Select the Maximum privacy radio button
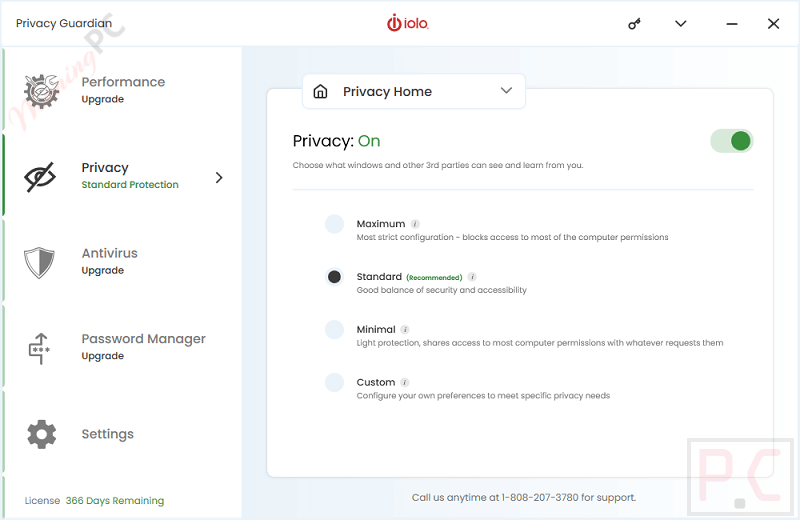 (x=335, y=224)
